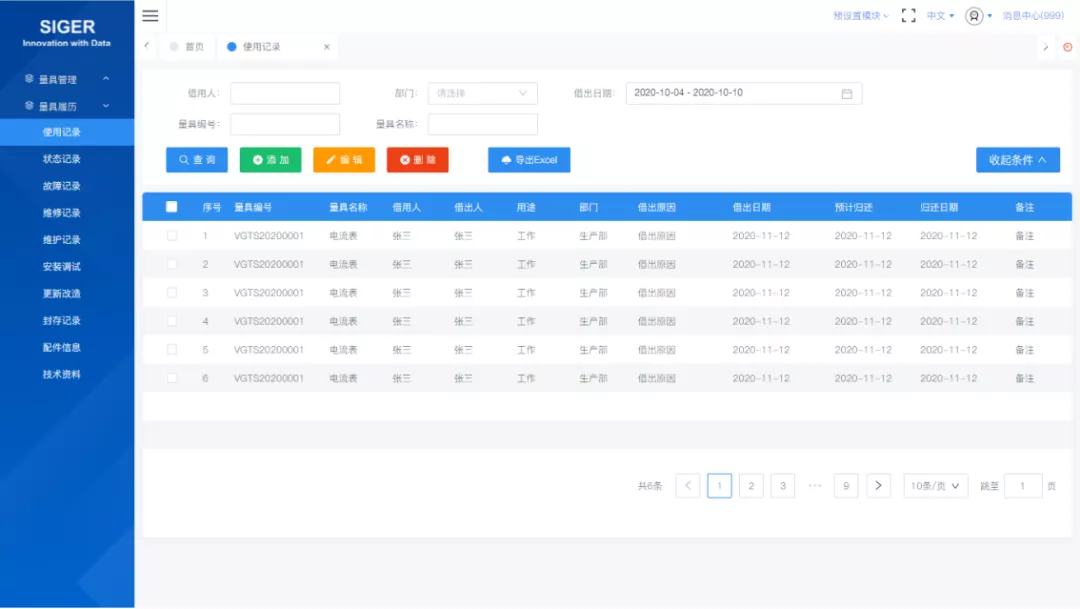Viewport: 1080px width, 609px height.
Task: Click 电流表 in row 6
Action: click(343, 378)
